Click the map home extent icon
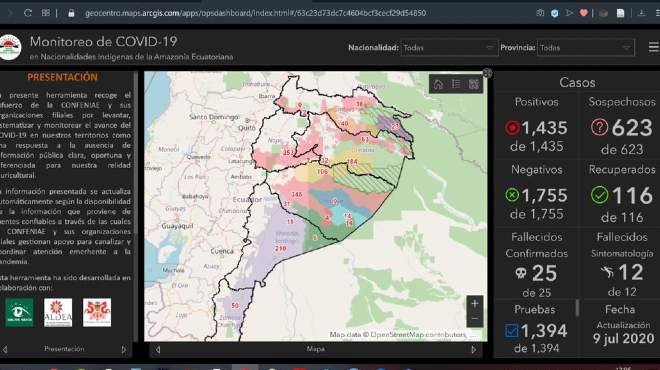 (x=438, y=84)
